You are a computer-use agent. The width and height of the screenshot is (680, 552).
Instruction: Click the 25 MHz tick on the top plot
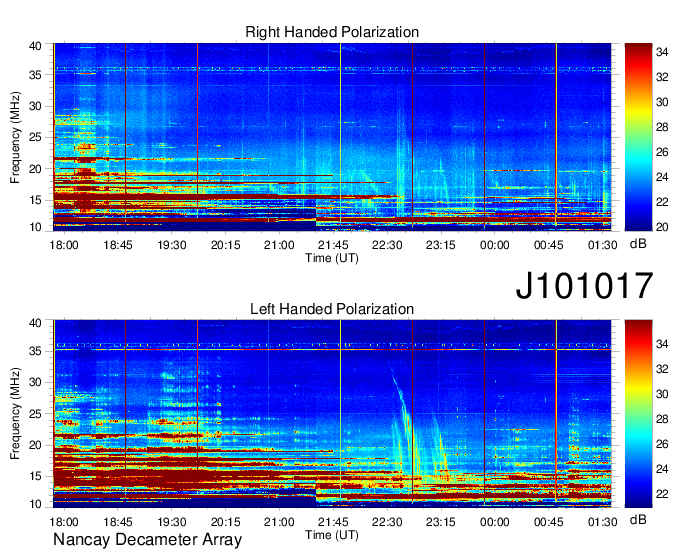36,138
